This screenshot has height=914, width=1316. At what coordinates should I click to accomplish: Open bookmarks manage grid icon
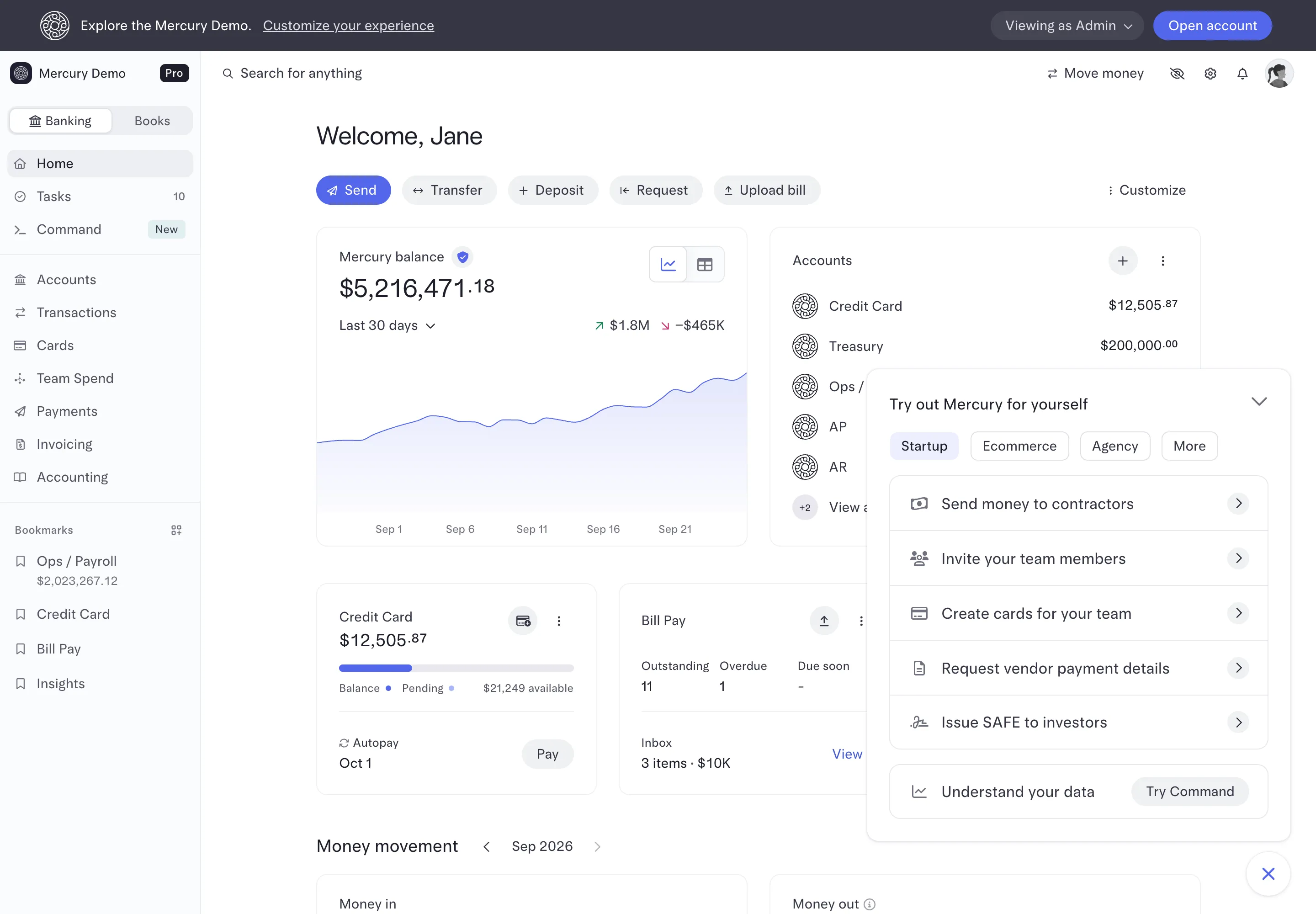coord(176,530)
